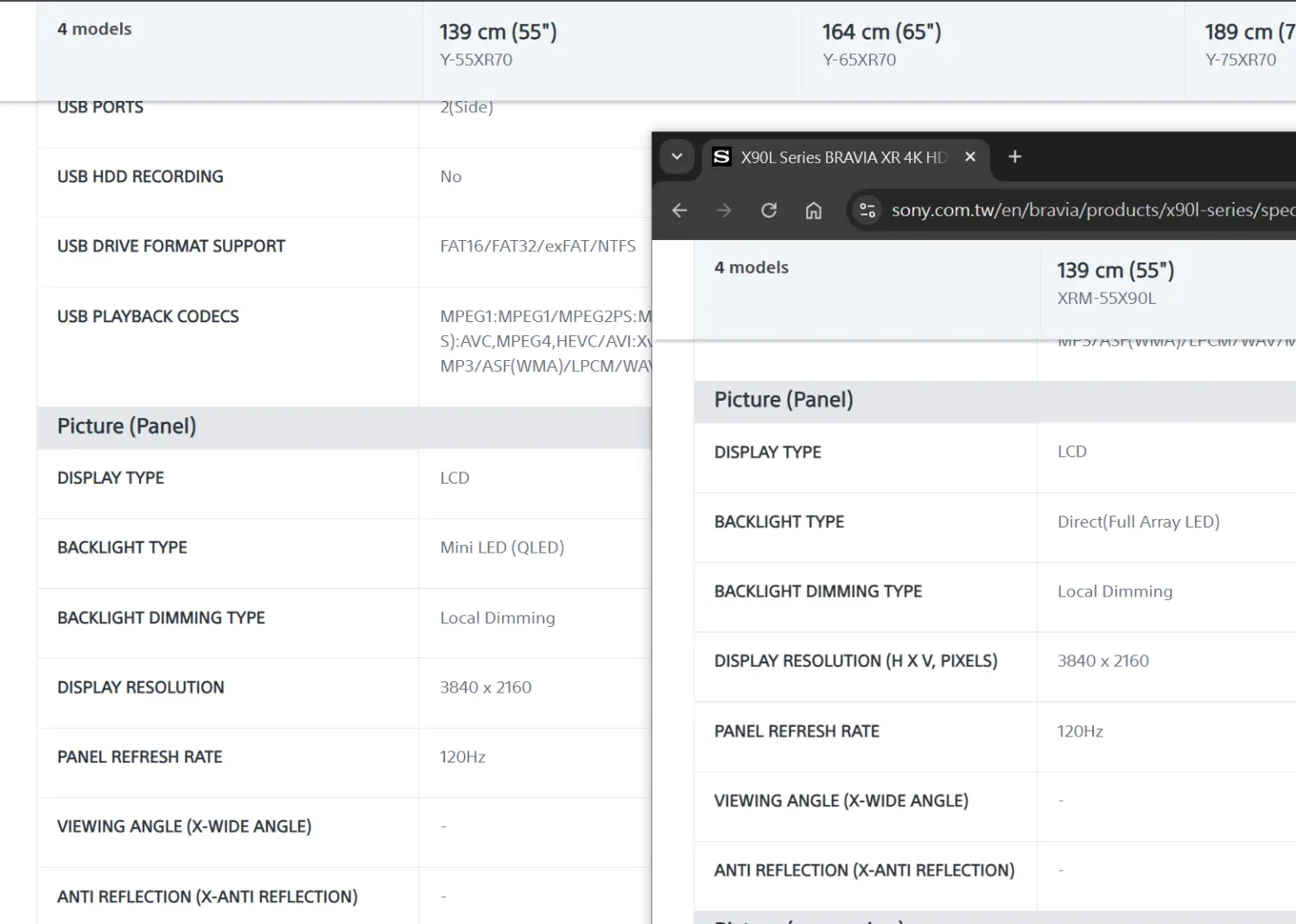This screenshot has width=1296, height=924.
Task: Click USB DRIVE FORMAT SUPPORT label
Action: pos(171,246)
